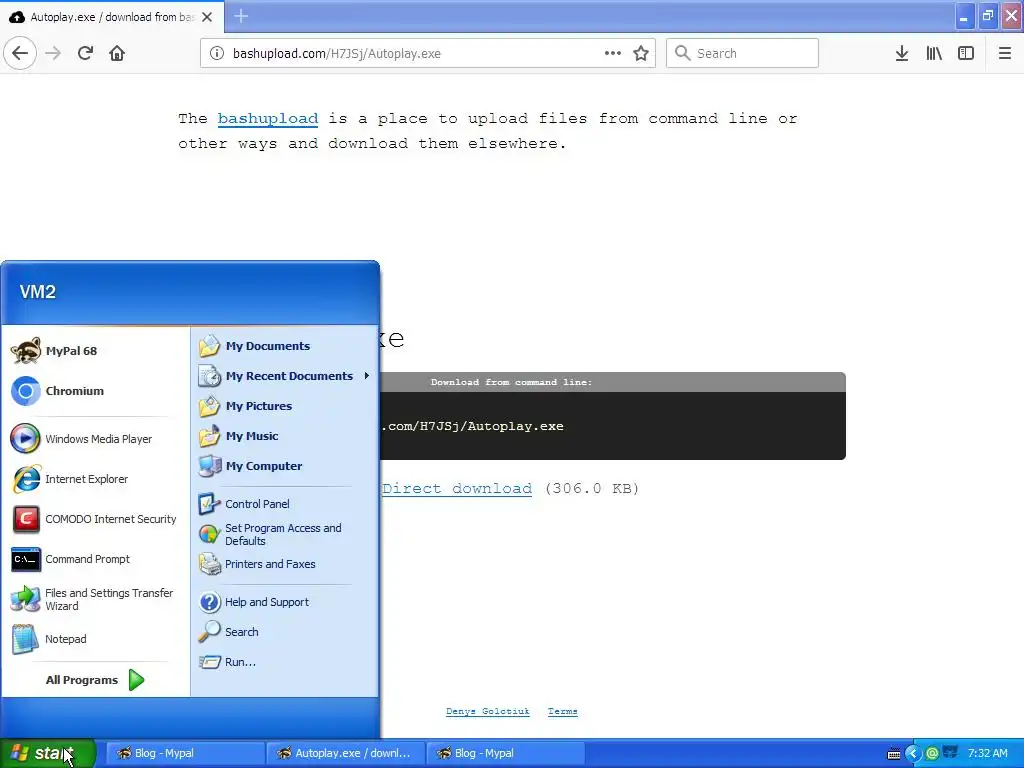The image size is (1024, 768).
Task: Open the page actions three-dot menu
Action: click(613, 53)
